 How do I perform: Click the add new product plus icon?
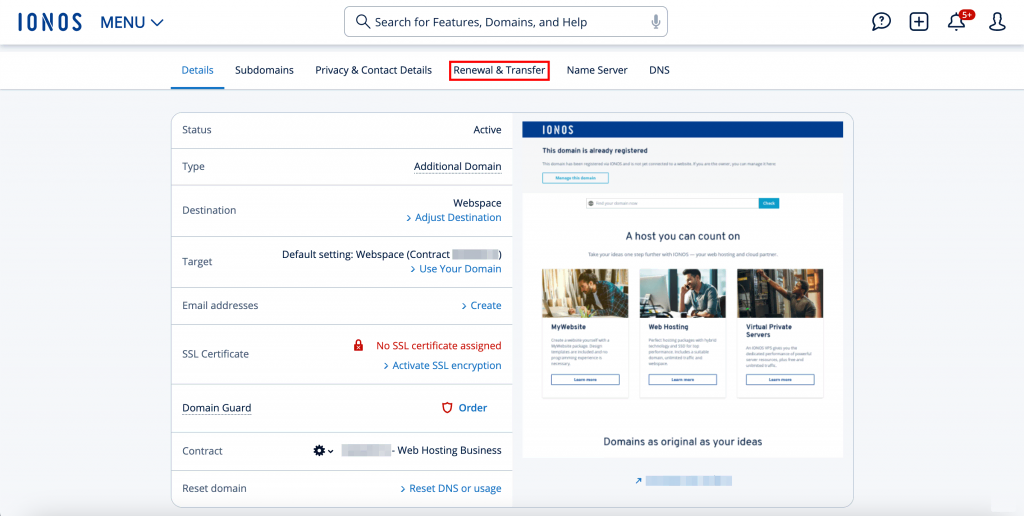point(919,22)
